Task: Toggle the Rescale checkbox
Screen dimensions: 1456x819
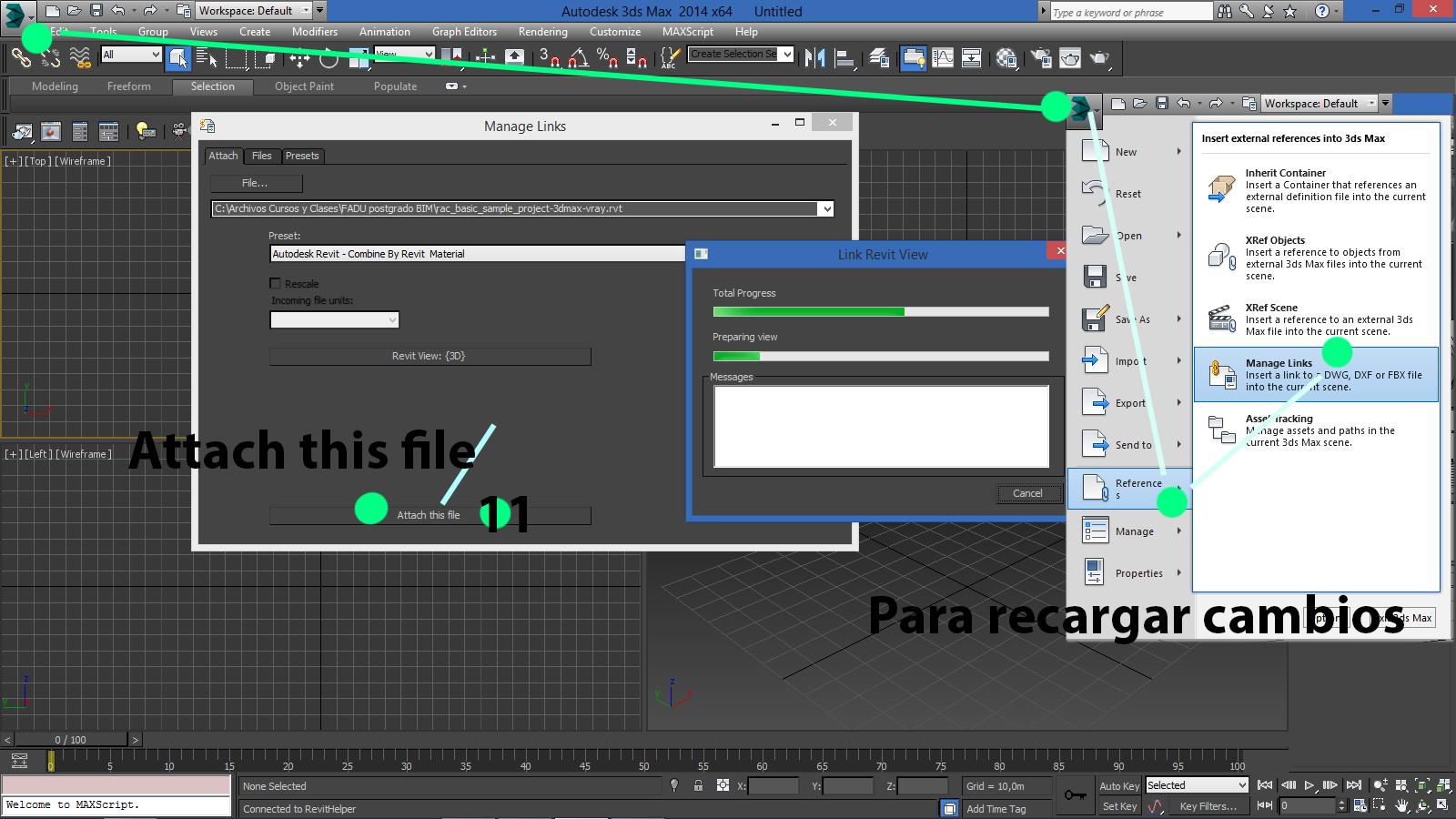Action: [275, 284]
